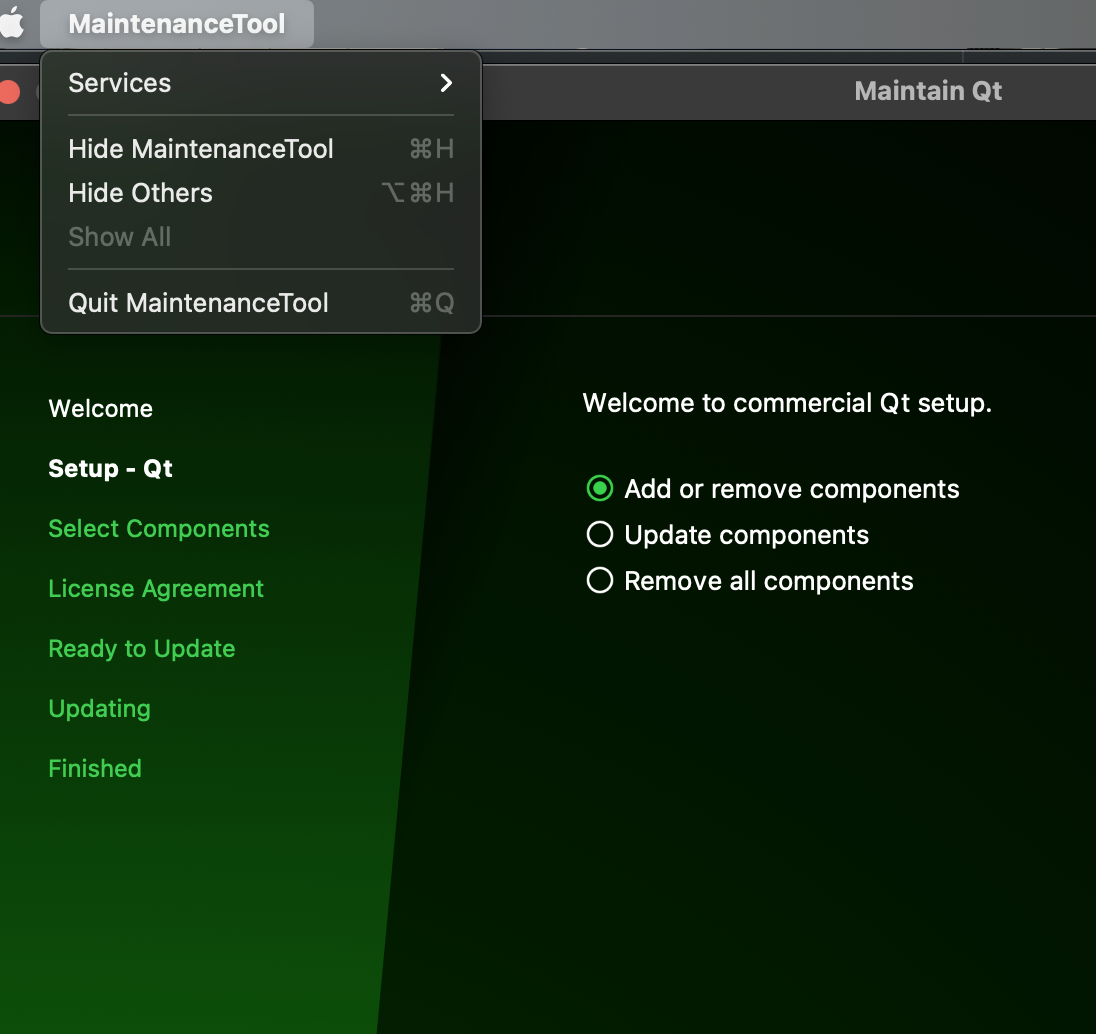Select Update components radio button

coord(600,535)
